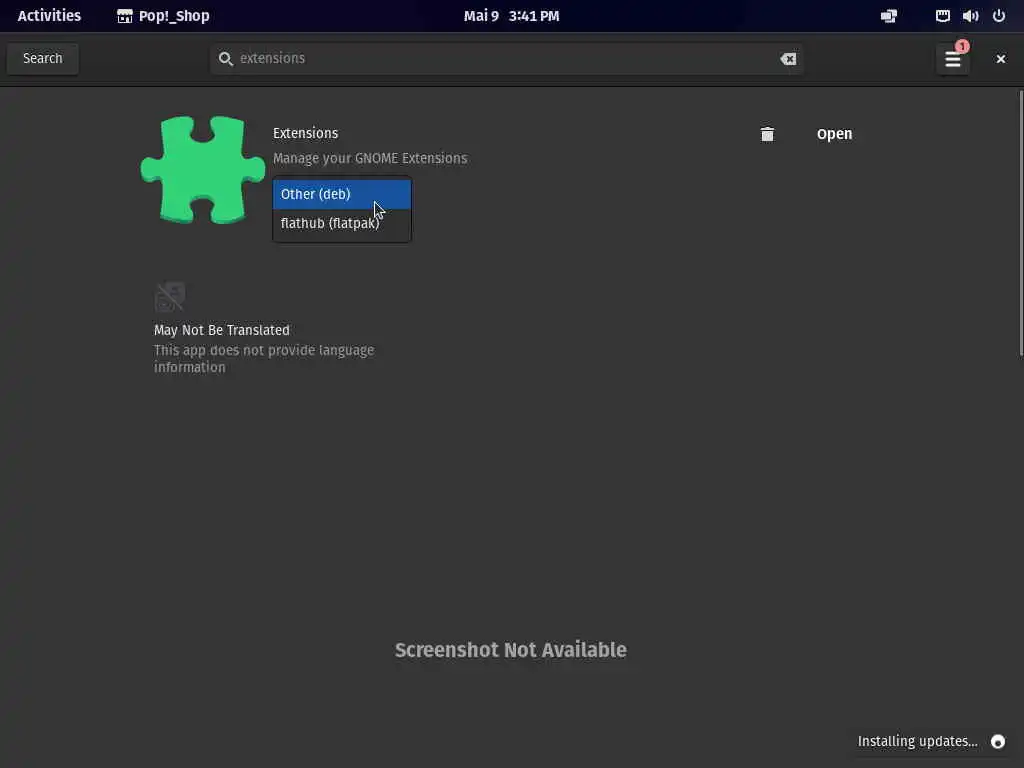Click the wired network status icon
This screenshot has height=768, width=1024.
coord(942,16)
